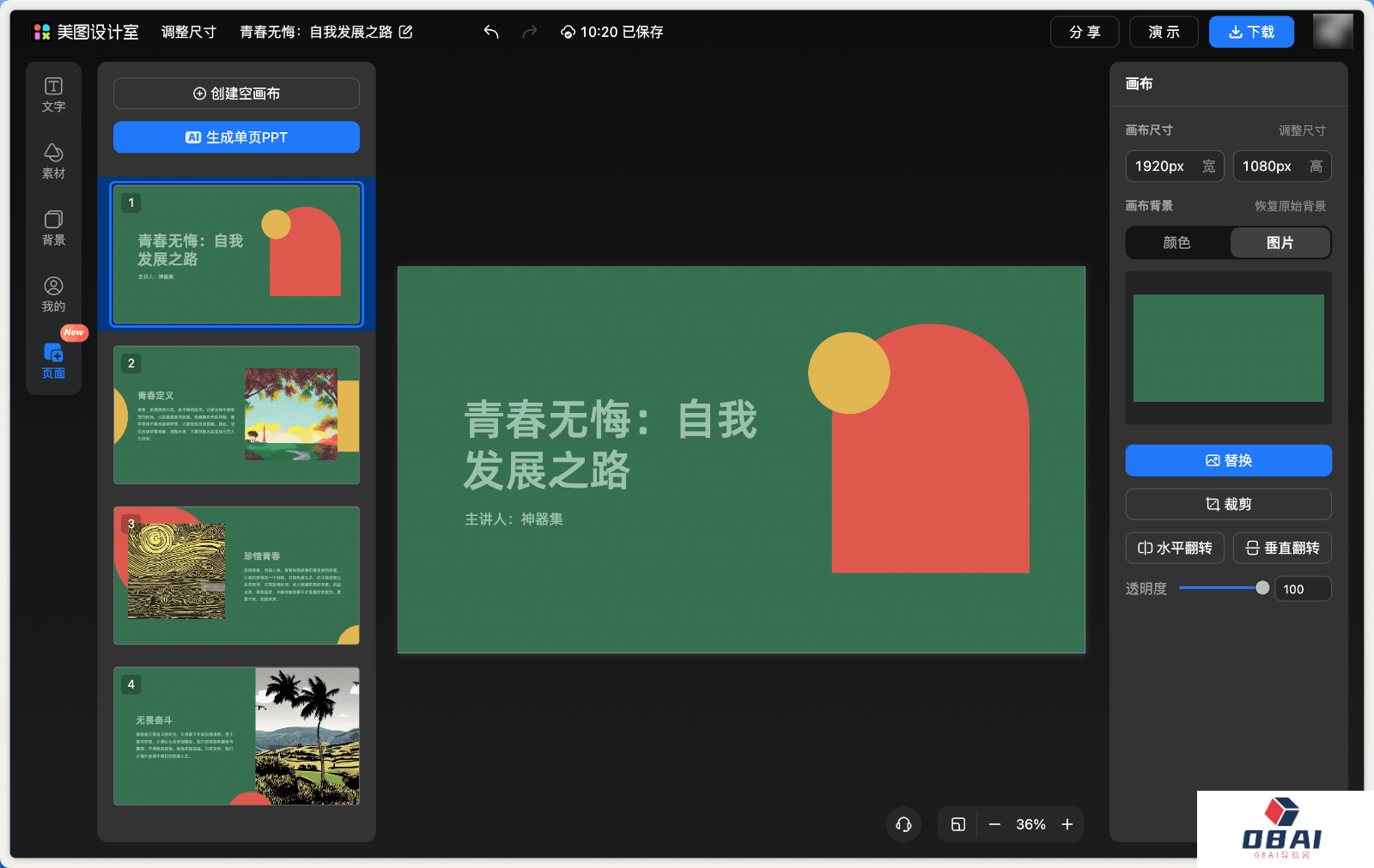Click the green background image preview
This screenshot has width=1374, height=868.
(1229, 348)
